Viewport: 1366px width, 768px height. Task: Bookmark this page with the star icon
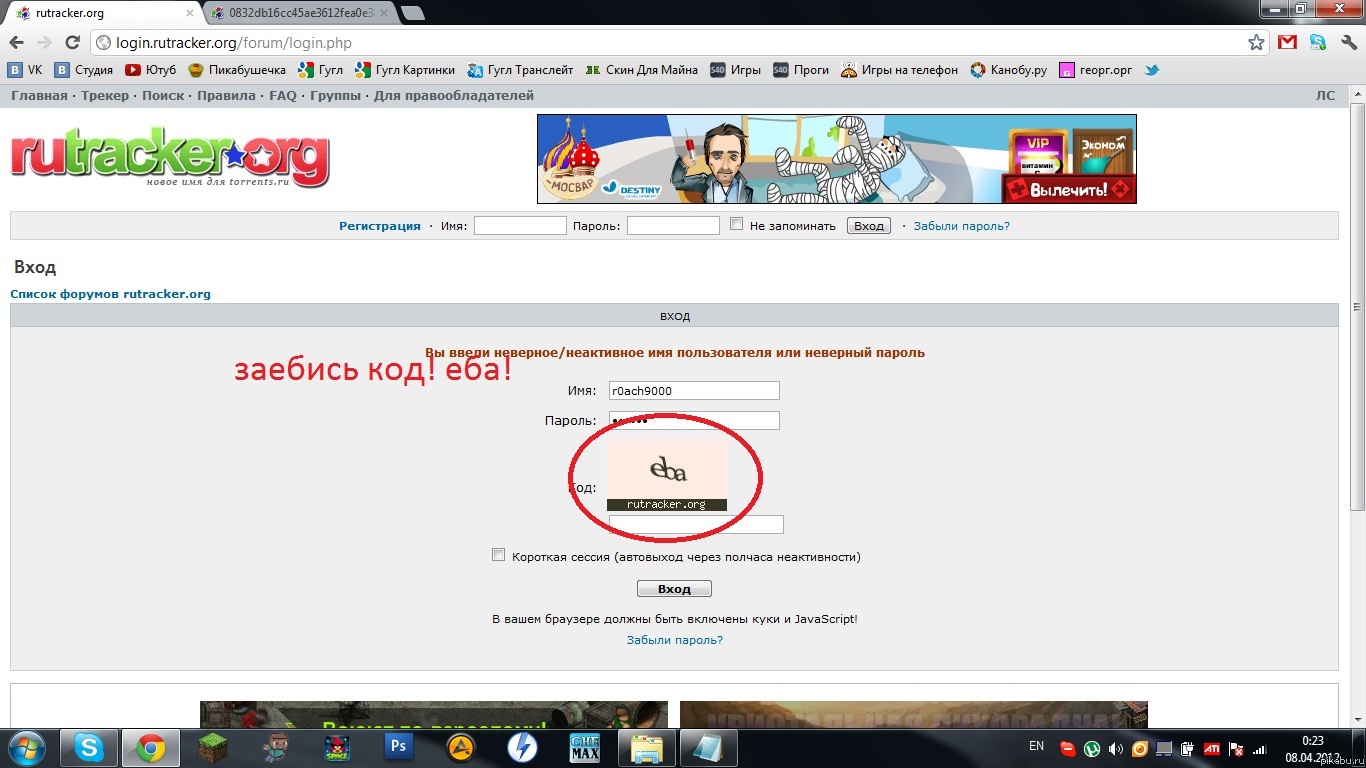[1256, 43]
